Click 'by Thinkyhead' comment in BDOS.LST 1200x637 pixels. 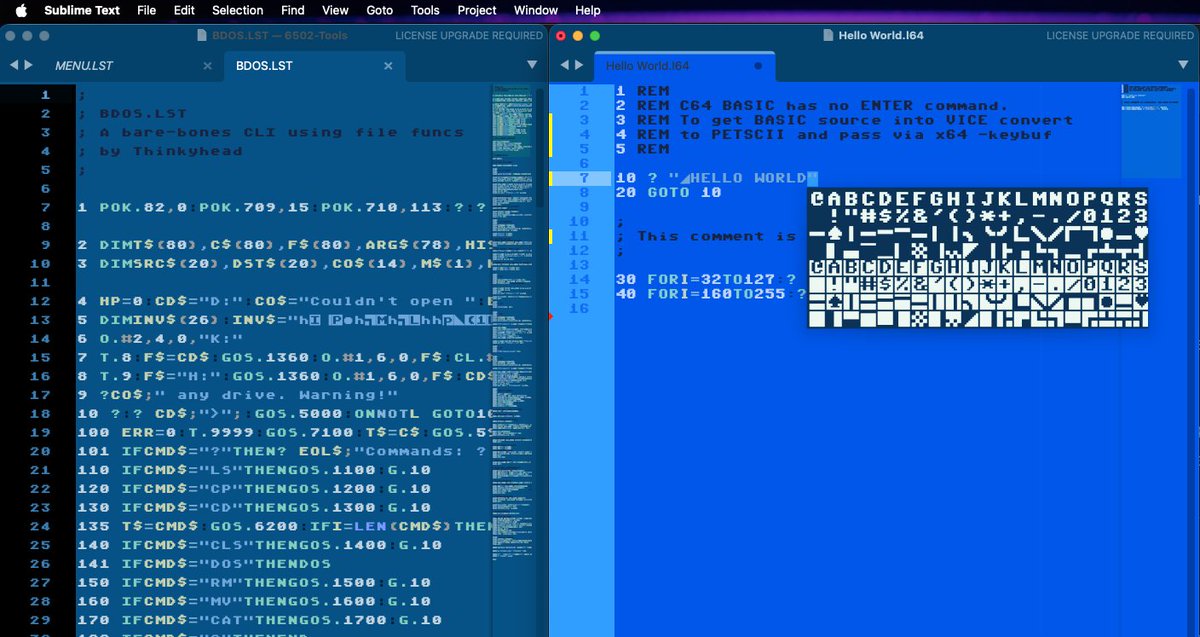point(171,151)
